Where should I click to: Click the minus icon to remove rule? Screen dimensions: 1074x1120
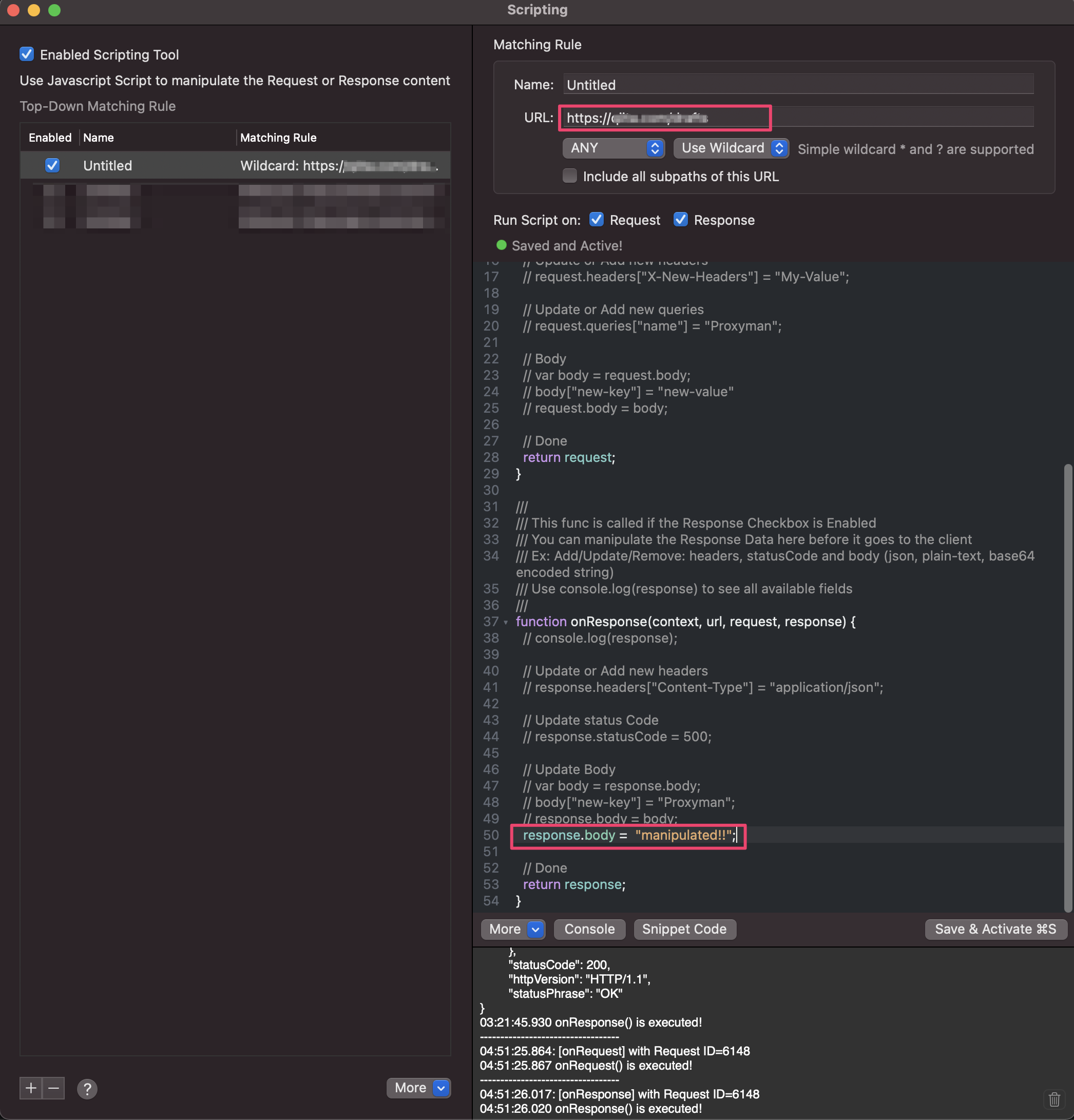coord(54,1088)
